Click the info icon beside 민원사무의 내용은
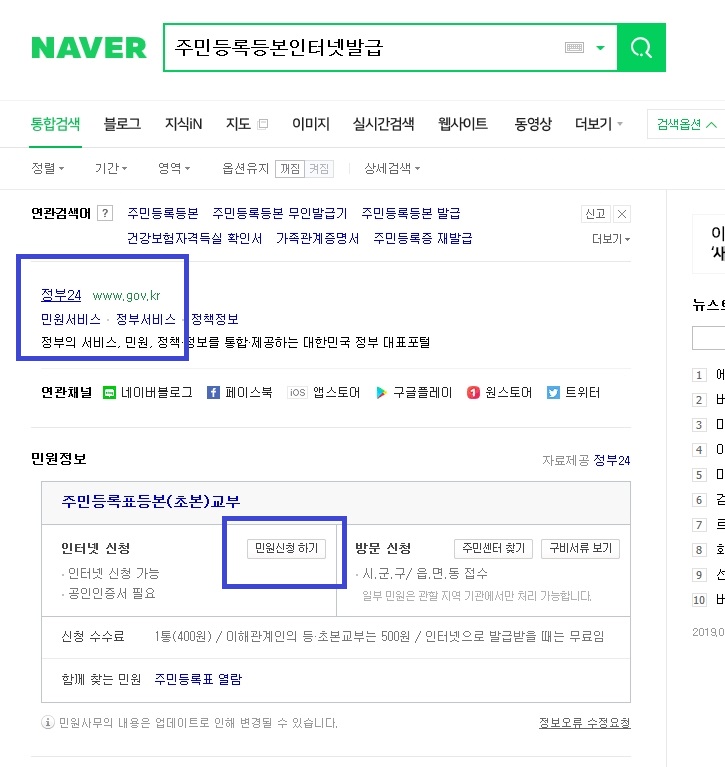The width and height of the screenshot is (725, 767). pyautogui.click(x=47, y=722)
